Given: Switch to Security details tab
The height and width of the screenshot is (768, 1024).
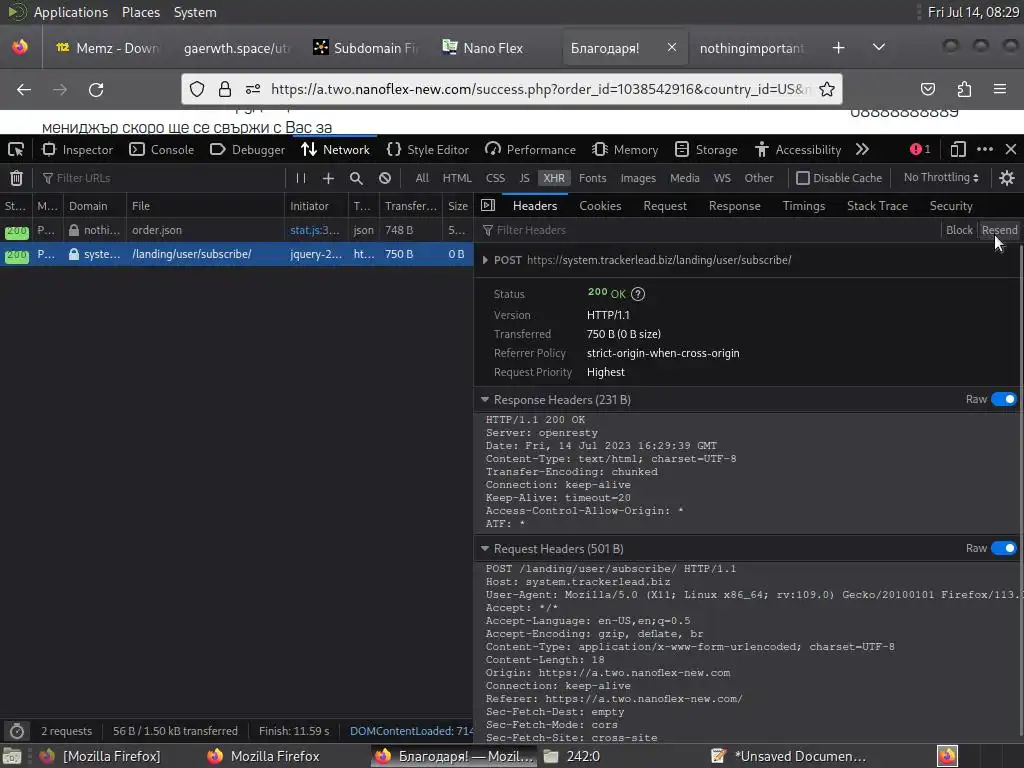Looking at the screenshot, I should (x=950, y=206).
